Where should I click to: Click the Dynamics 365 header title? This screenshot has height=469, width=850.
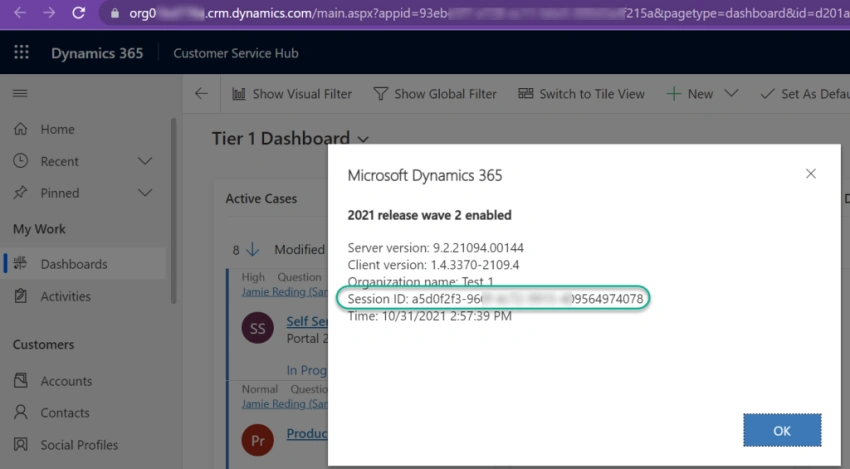[97, 53]
